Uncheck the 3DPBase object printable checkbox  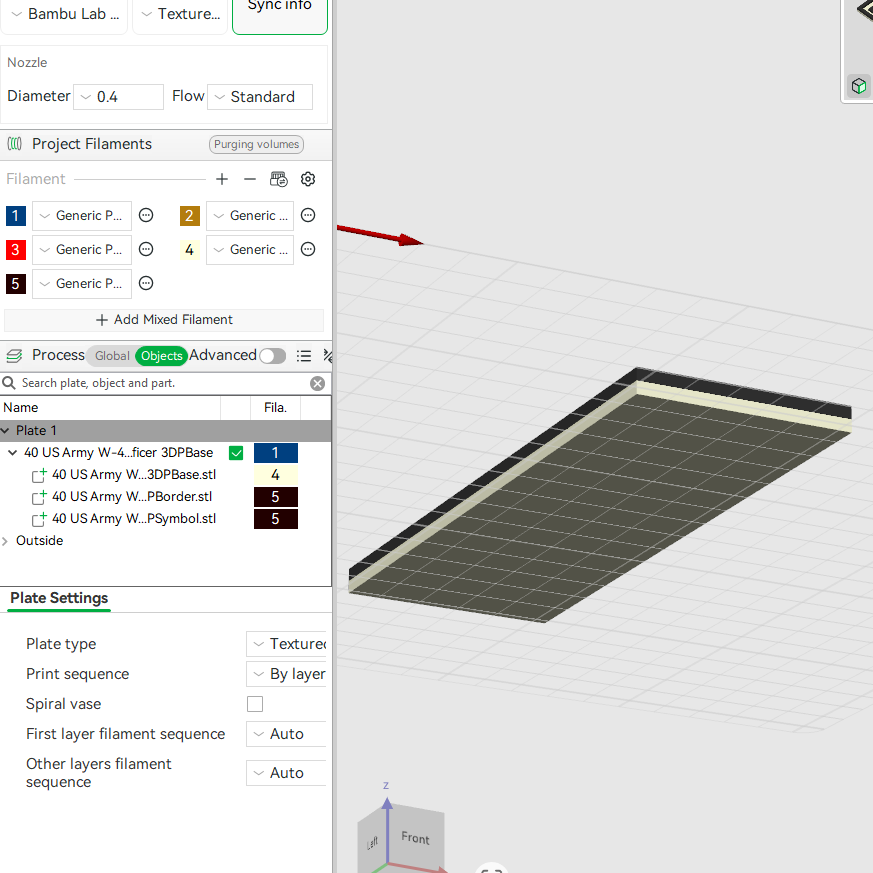click(236, 453)
